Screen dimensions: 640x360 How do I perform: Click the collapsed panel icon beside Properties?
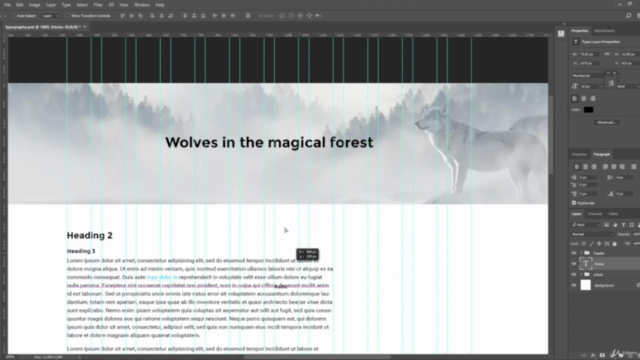click(x=561, y=34)
